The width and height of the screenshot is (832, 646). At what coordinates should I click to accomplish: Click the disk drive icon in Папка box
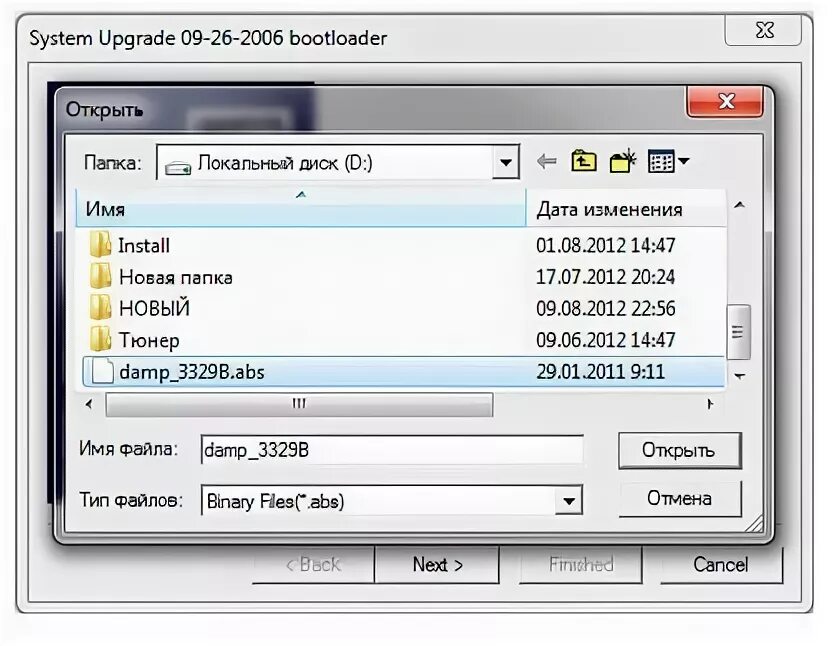(x=177, y=162)
